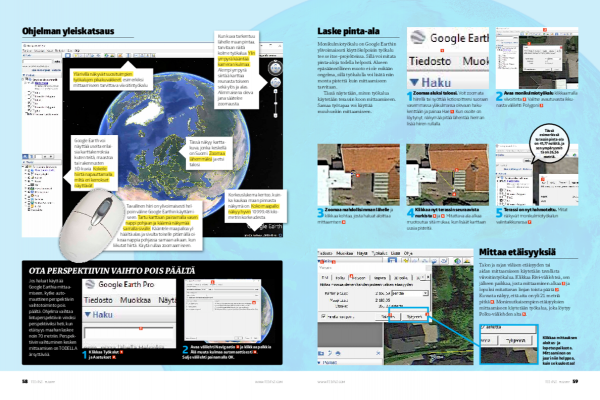The image size is (600, 400).
Task: Click sunlight icon in ruler screenshot toolbar
Action: [x=467, y=261]
